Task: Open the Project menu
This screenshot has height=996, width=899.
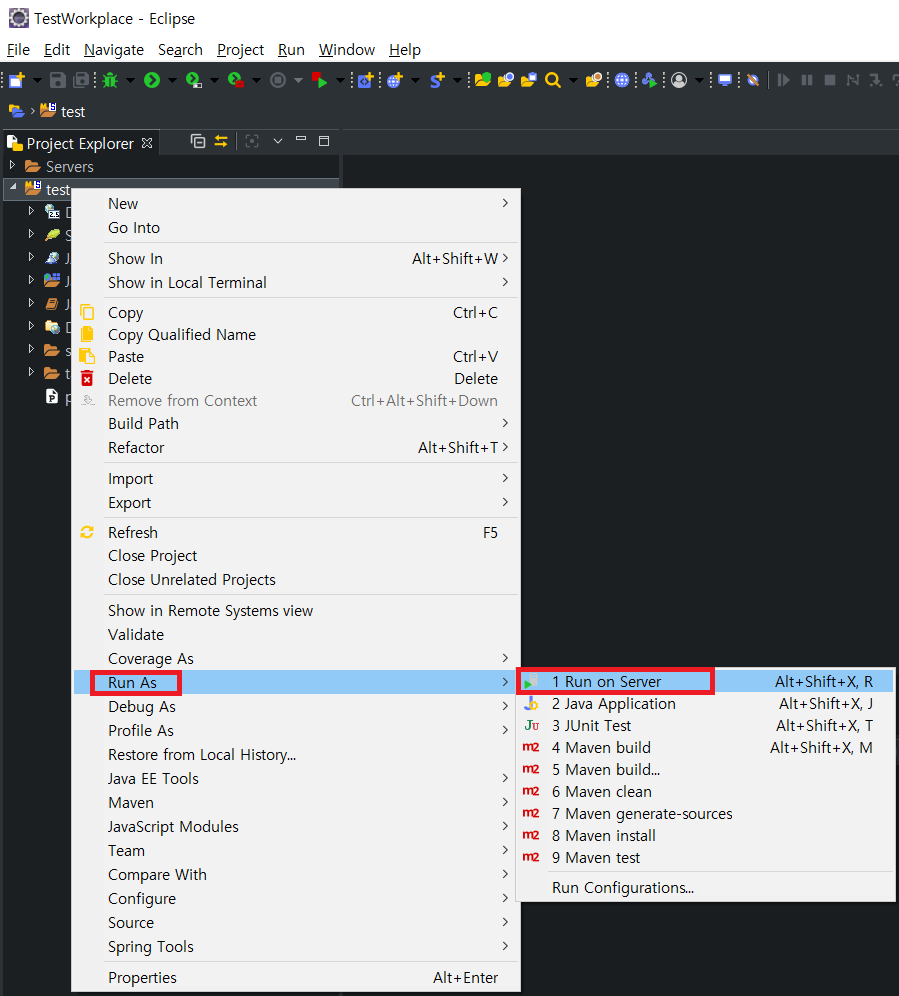Action: pos(240,50)
